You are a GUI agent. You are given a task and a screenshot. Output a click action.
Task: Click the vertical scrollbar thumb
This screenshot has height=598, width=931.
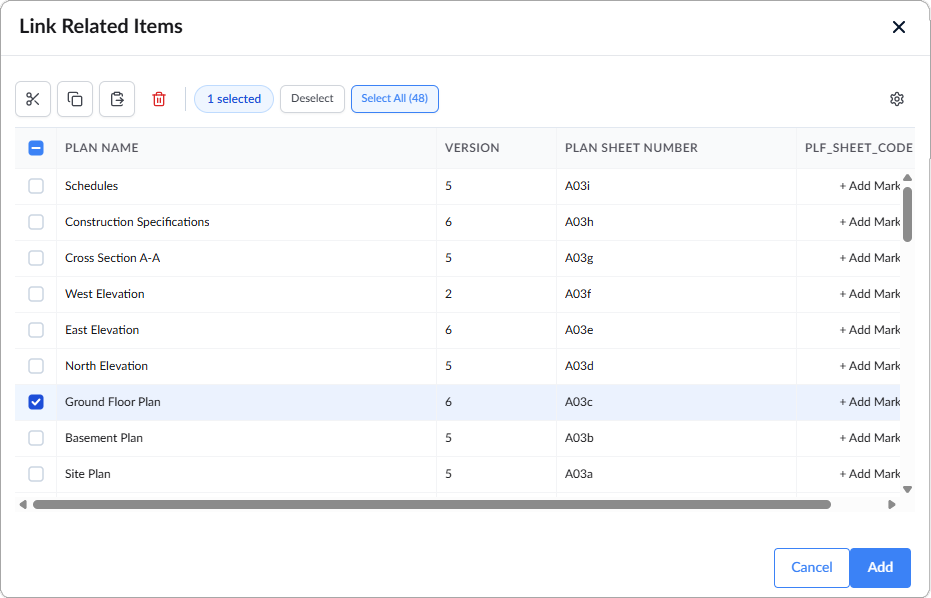907,214
